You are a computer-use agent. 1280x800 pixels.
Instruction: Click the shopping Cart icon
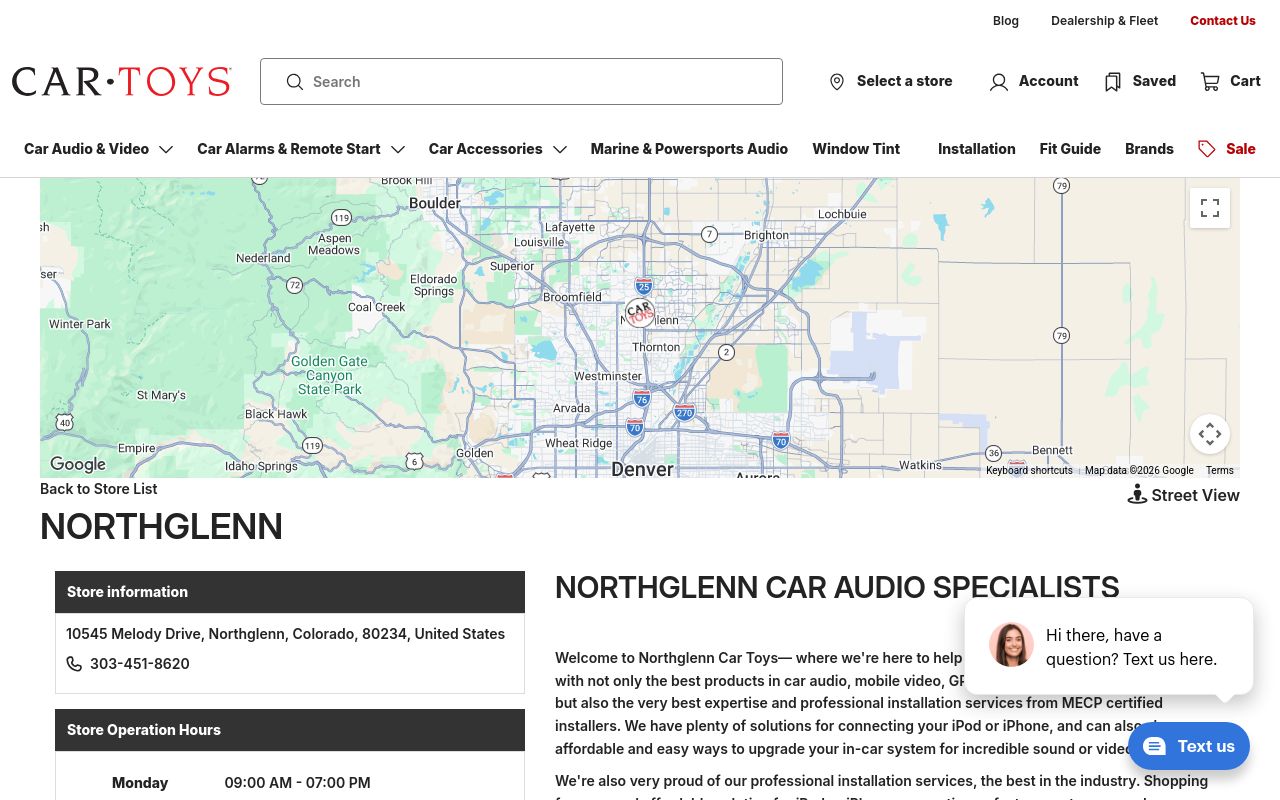point(1210,82)
